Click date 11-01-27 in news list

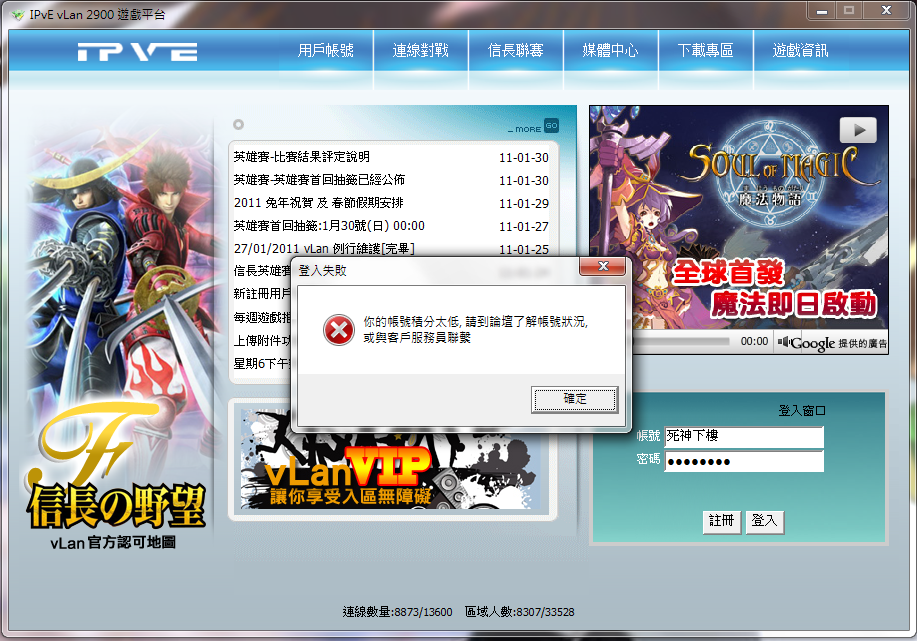click(x=523, y=226)
